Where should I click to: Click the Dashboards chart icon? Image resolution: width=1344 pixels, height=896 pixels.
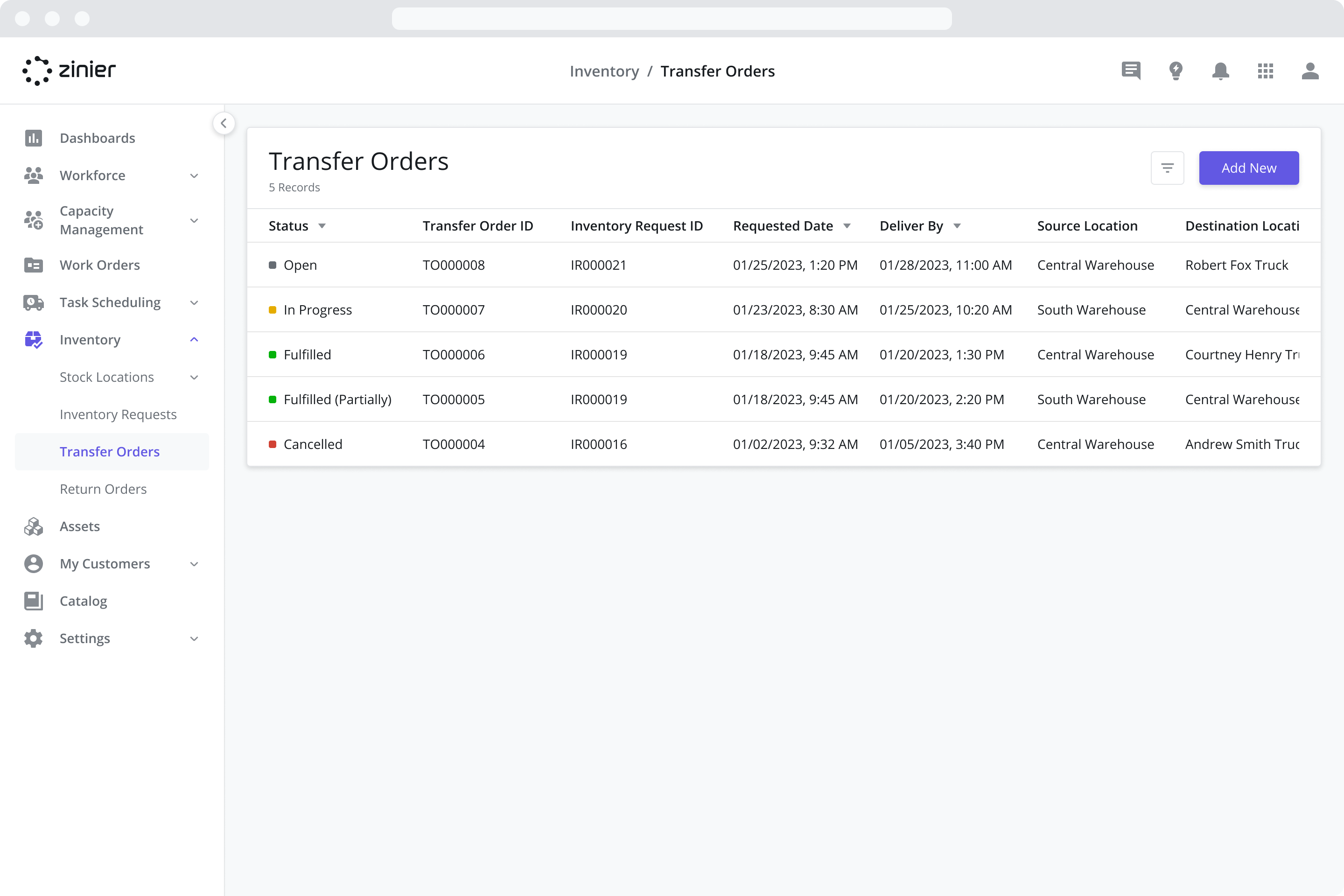point(33,138)
